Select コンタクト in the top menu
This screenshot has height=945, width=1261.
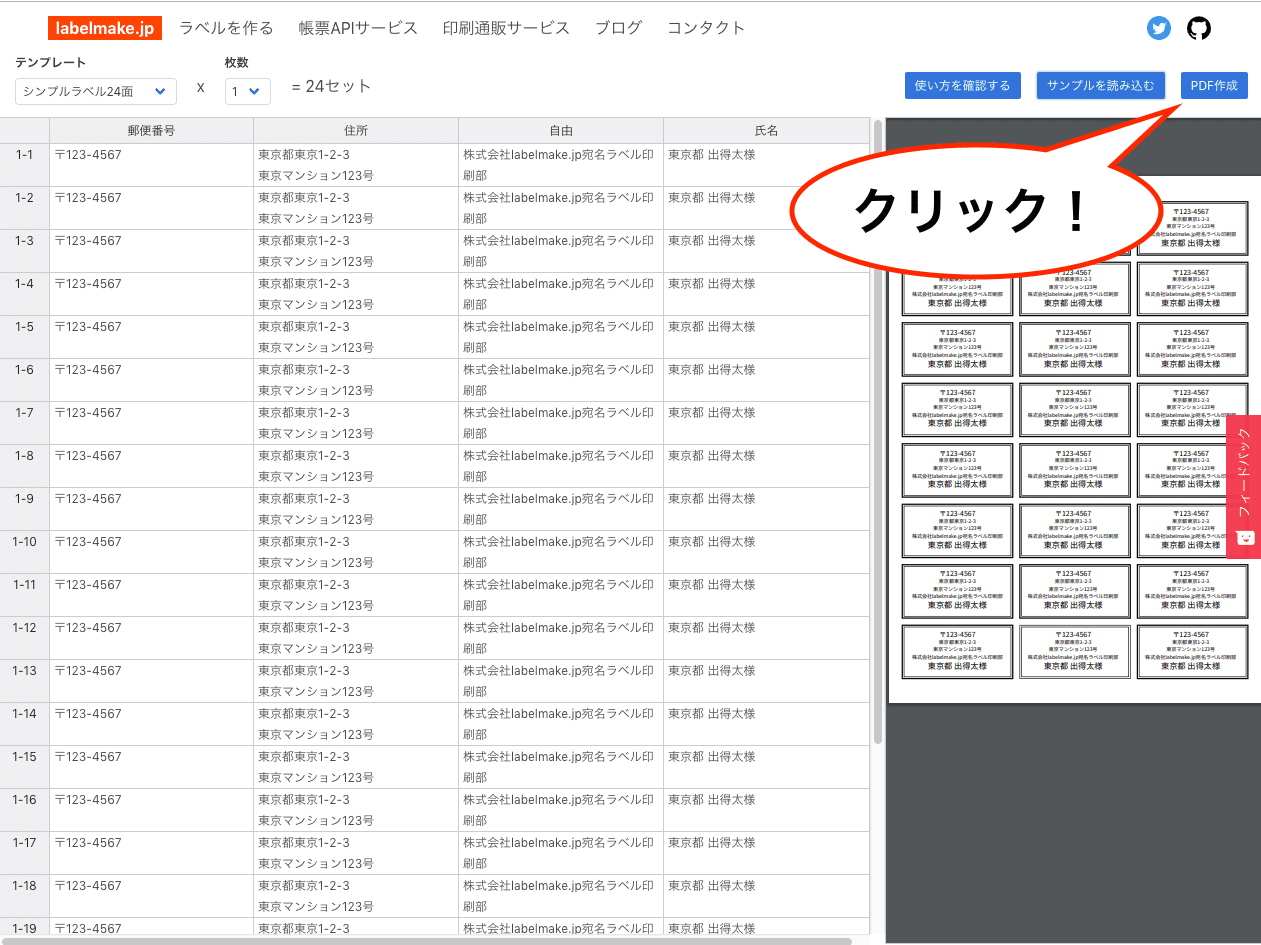click(x=705, y=28)
